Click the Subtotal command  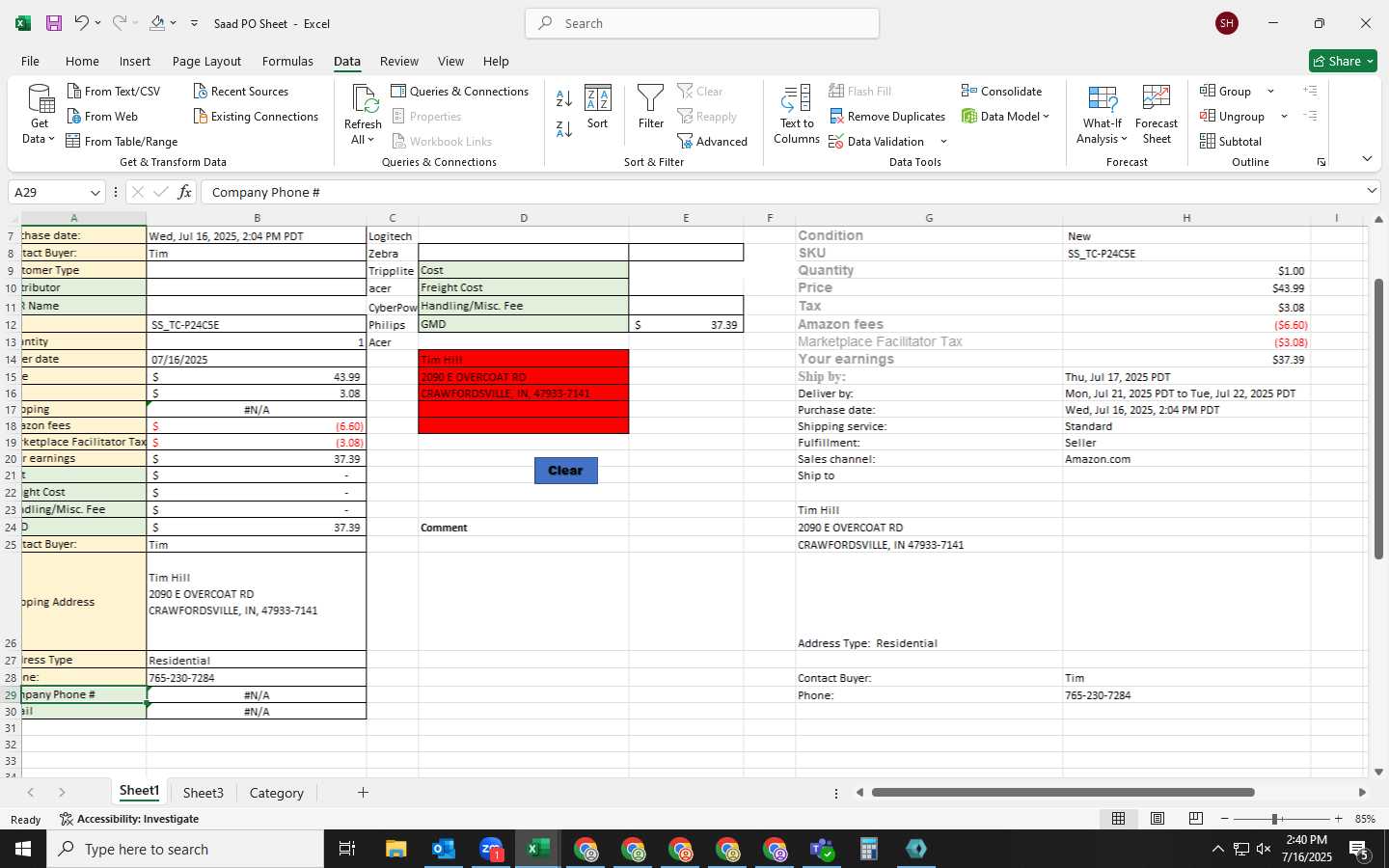click(x=1231, y=141)
